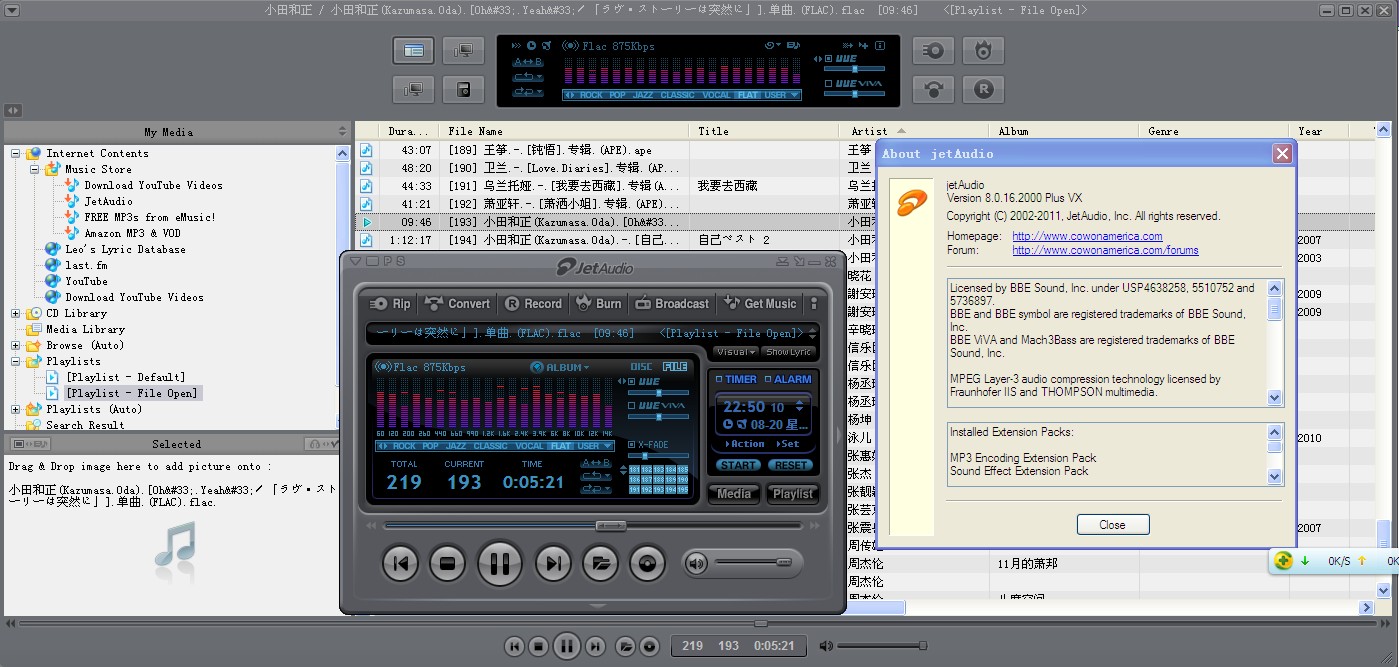
Task: Open the cowonamerica.com/forums link
Action: 1105,250
